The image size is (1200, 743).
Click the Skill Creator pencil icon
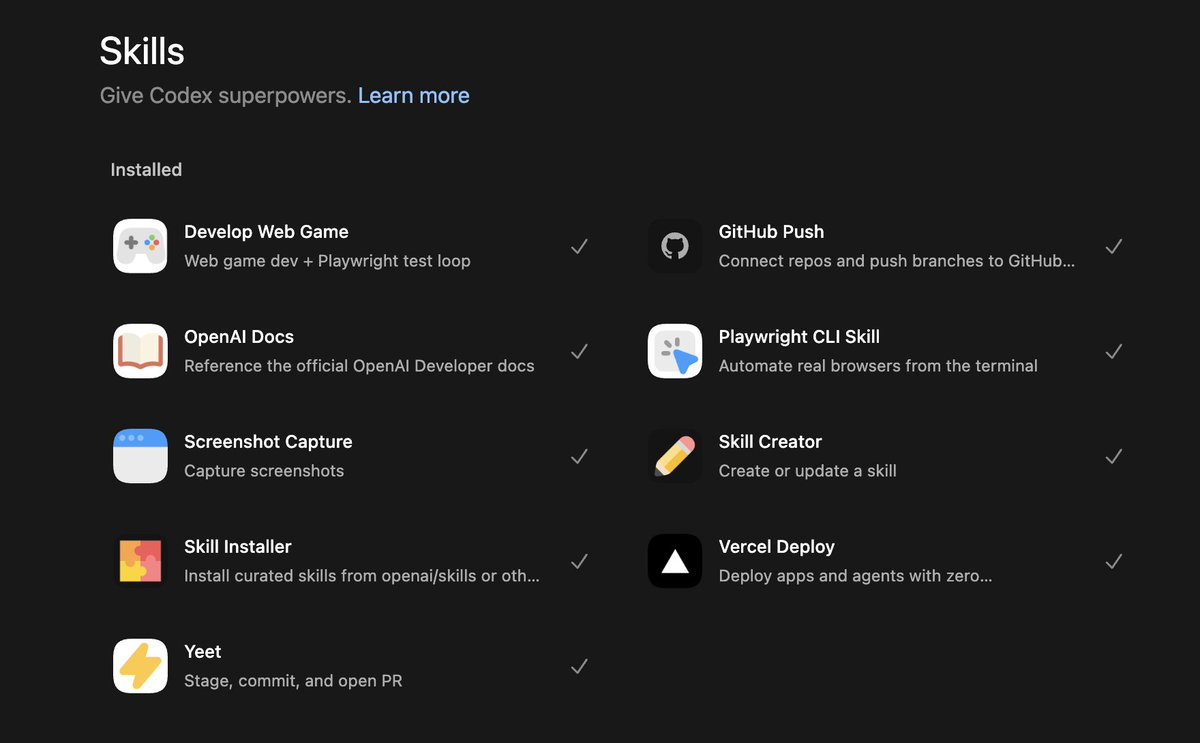point(675,456)
